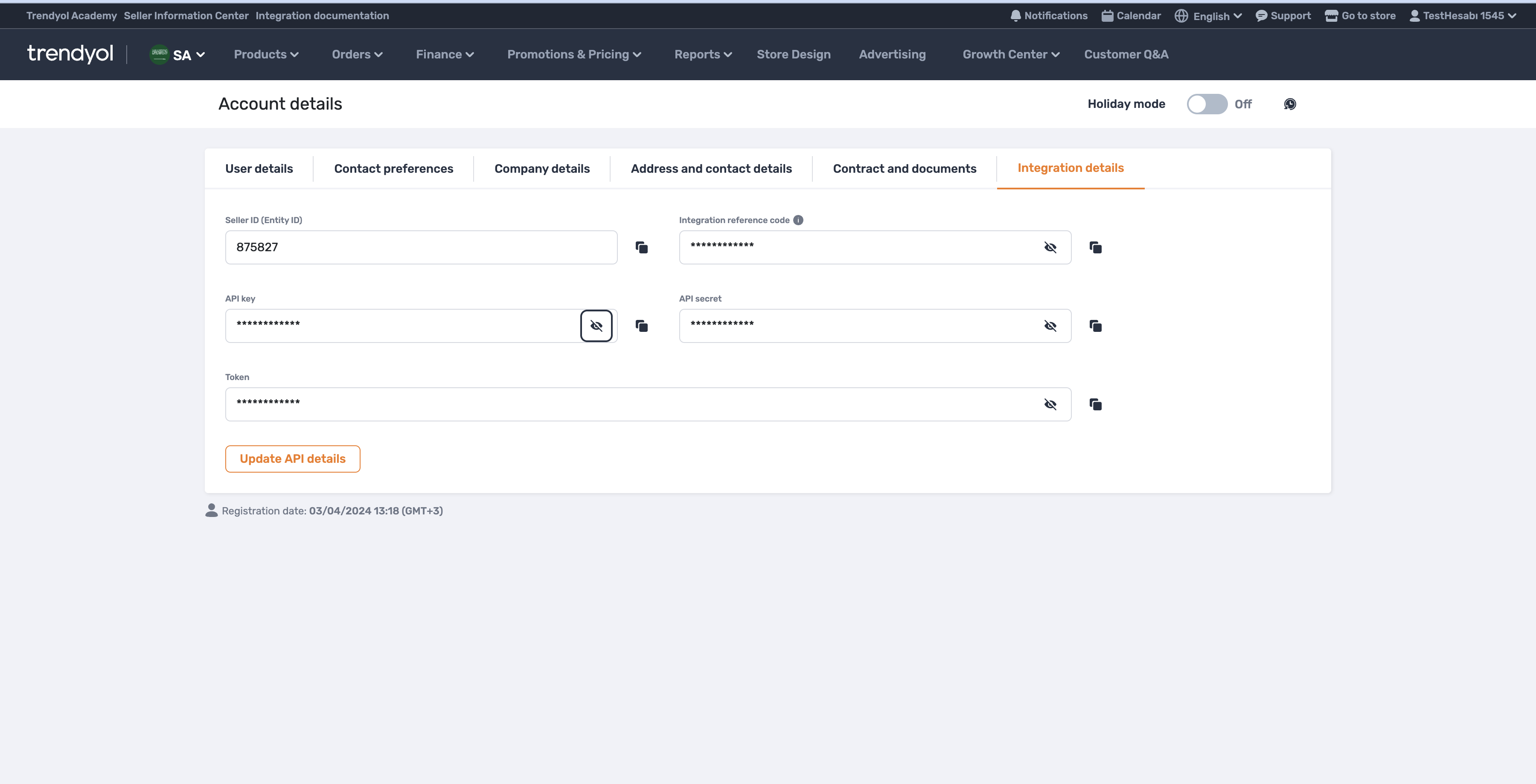Viewport: 1536px width, 784px height.
Task: Open Customer Q&A menu item
Action: tap(1126, 54)
